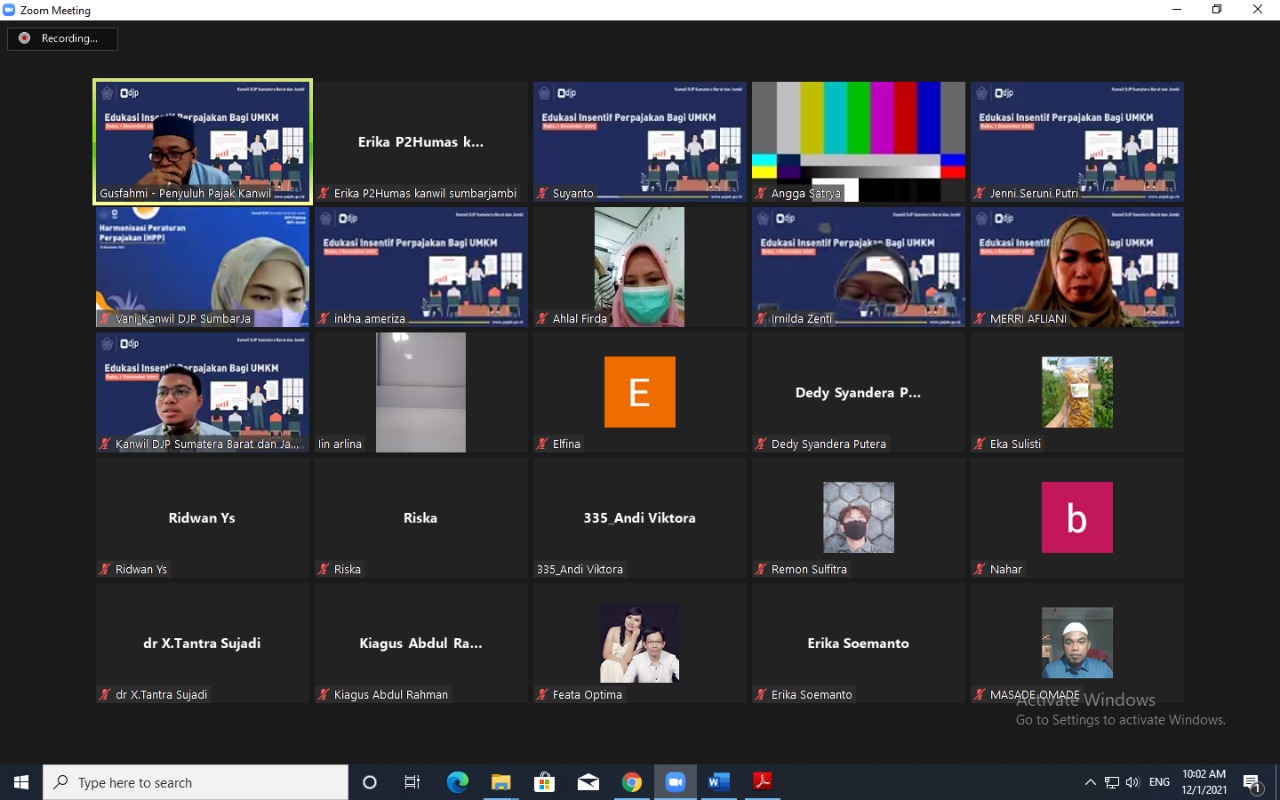Click the Zoom icon in the taskbar
The height and width of the screenshot is (800, 1280).
675,782
